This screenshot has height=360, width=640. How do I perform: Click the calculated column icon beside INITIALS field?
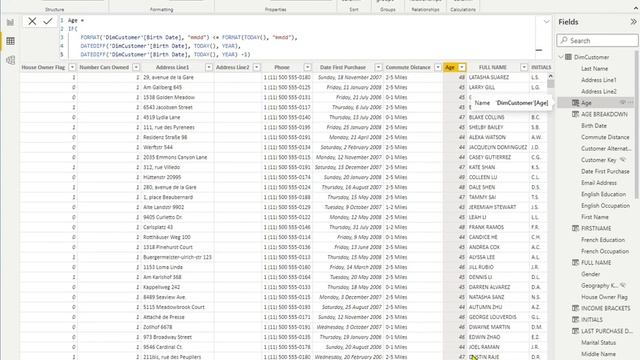click(x=575, y=320)
